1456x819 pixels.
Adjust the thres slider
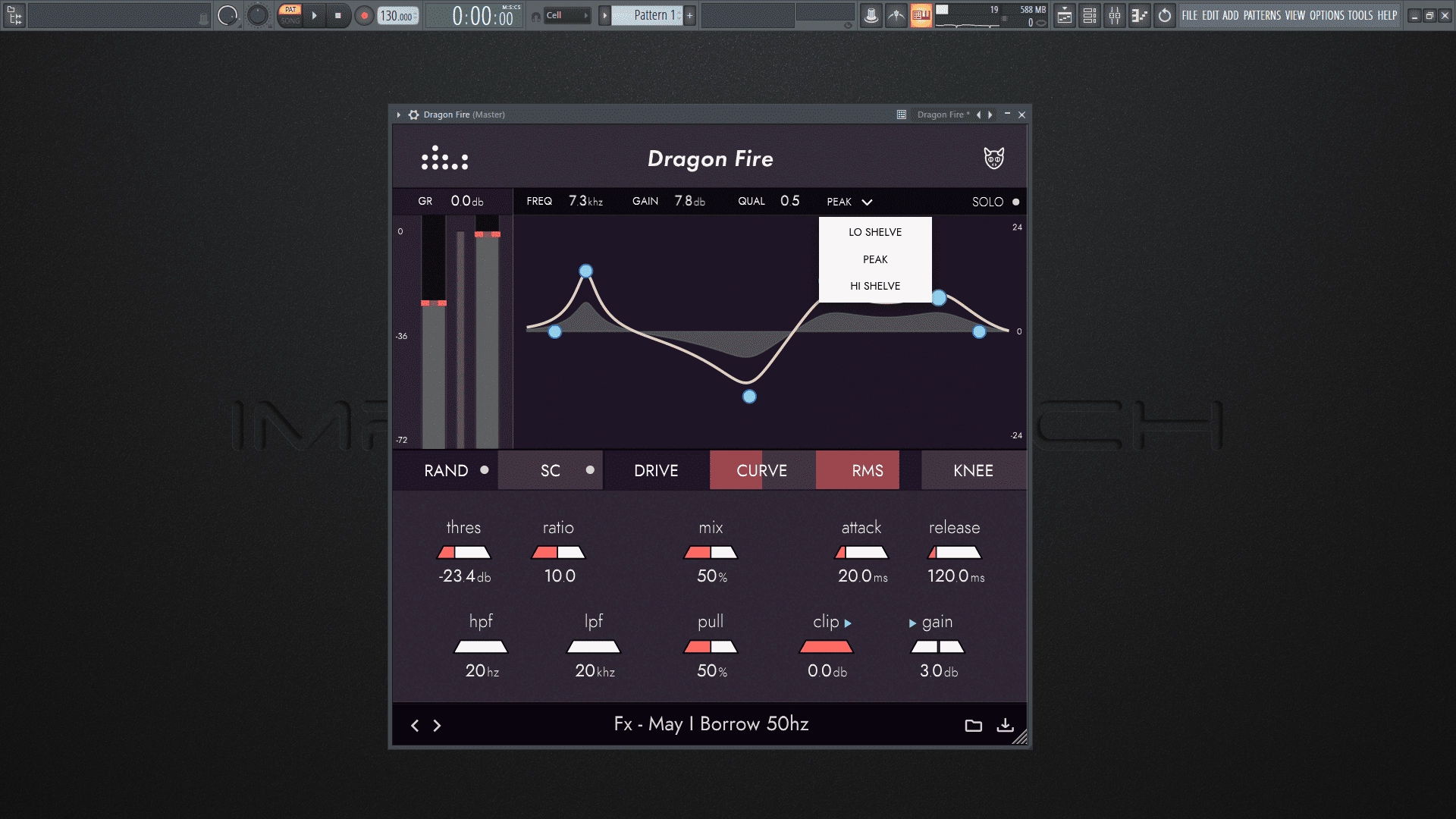(464, 553)
